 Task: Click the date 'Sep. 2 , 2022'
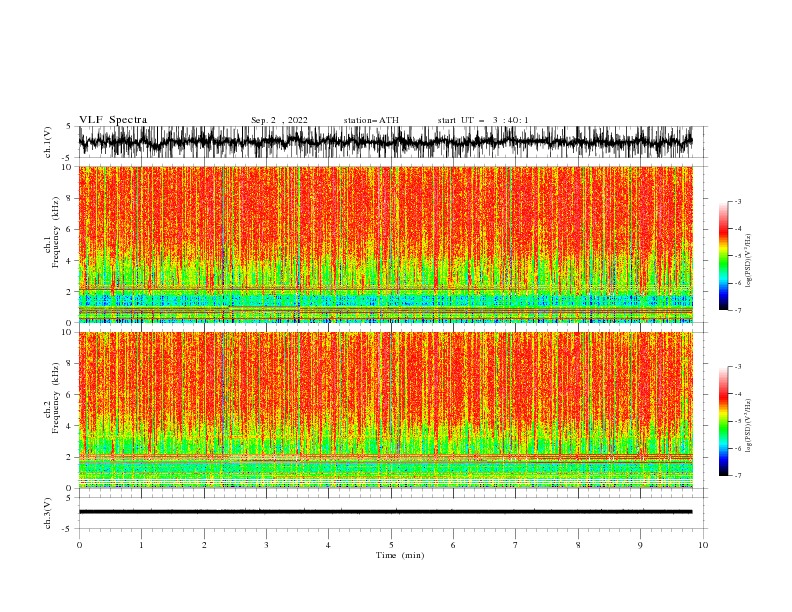[x=279, y=120]
